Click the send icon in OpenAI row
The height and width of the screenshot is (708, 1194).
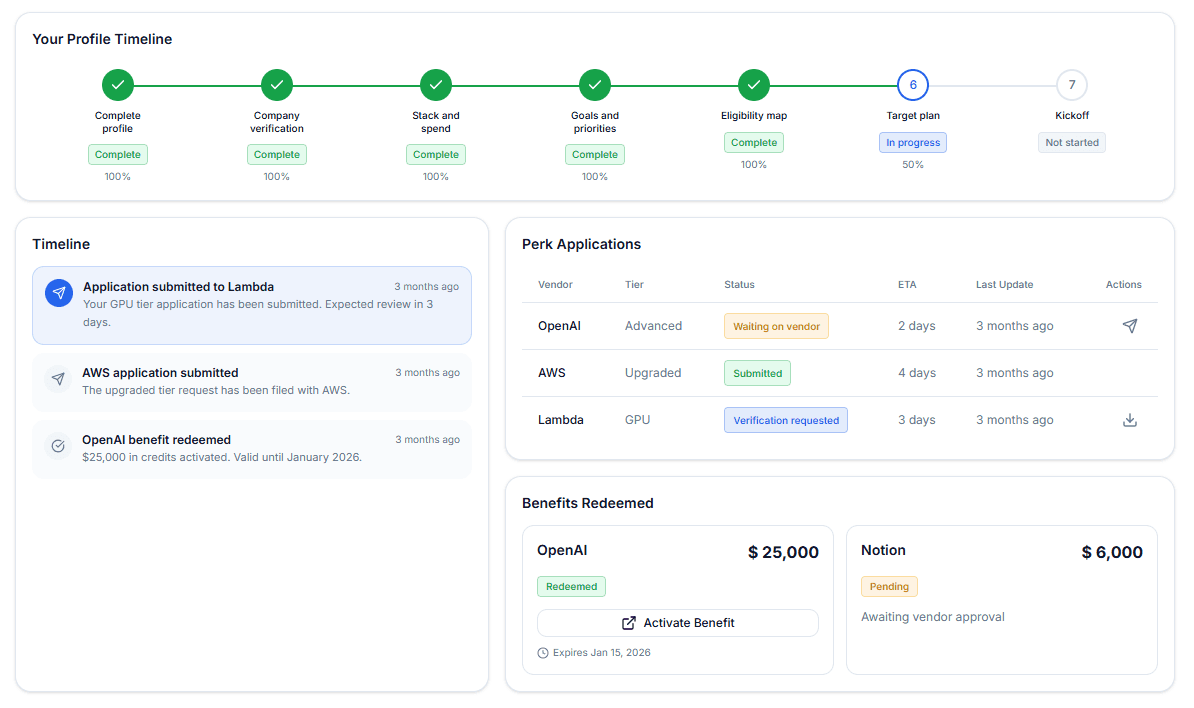pyautogui.click(x=1130, y=326)
